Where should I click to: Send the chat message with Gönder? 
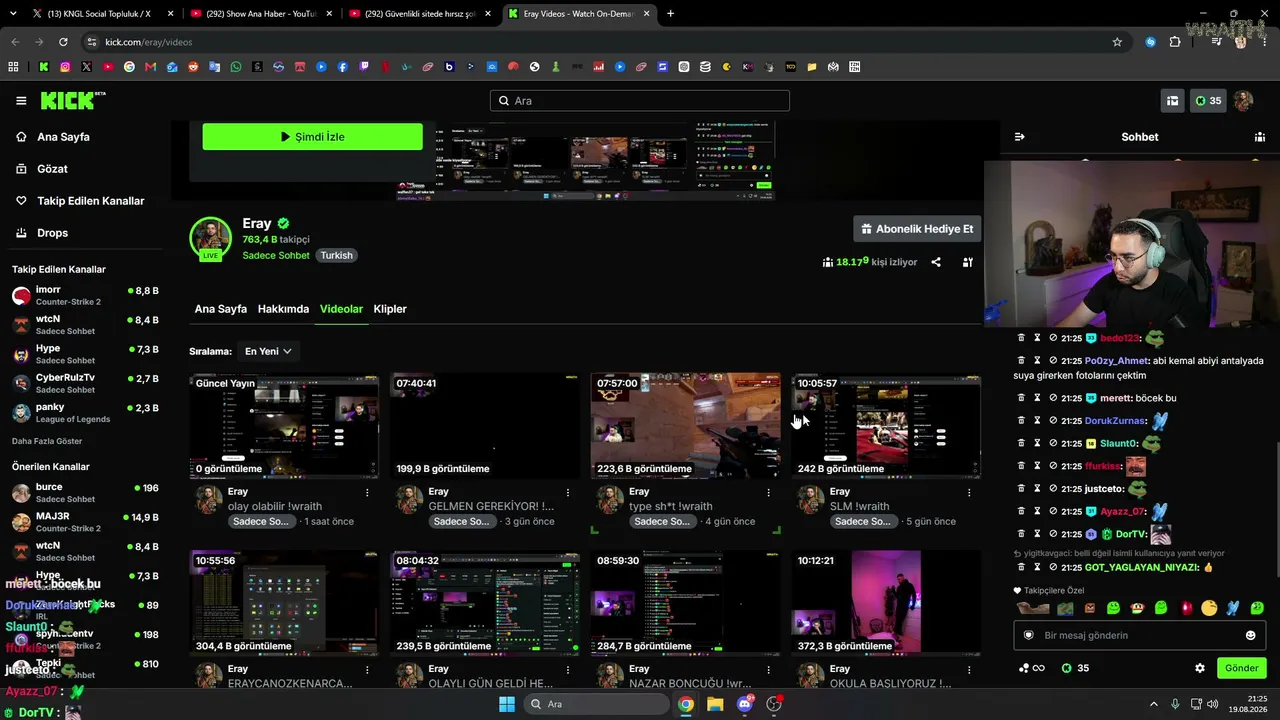click(x=1241, y=668)
